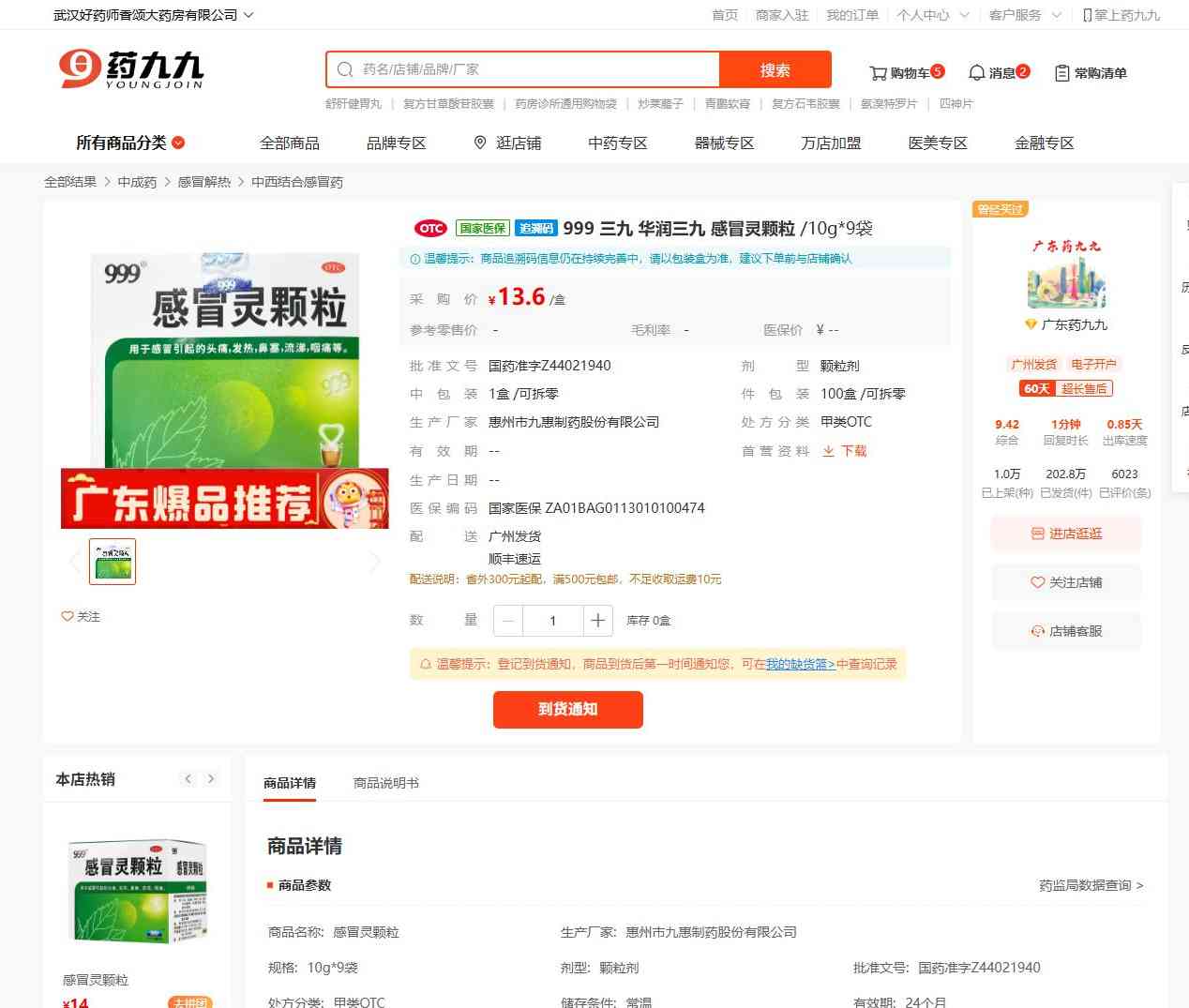Click the 药九九 logo
The width and height of the screenshot is (1189, 1008).
131,69
